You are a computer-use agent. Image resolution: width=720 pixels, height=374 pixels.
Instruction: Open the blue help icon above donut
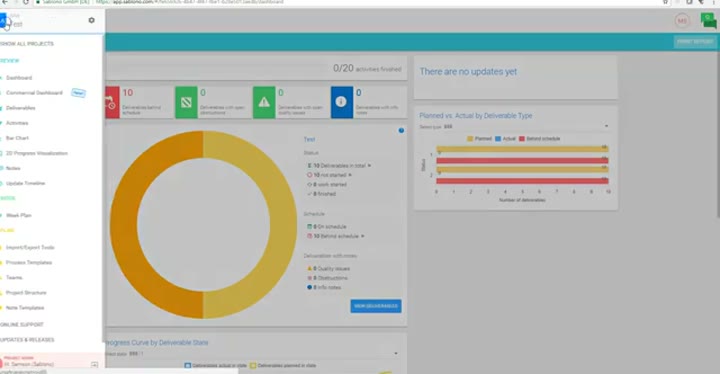pyautogui.click(x=401, y=130)
